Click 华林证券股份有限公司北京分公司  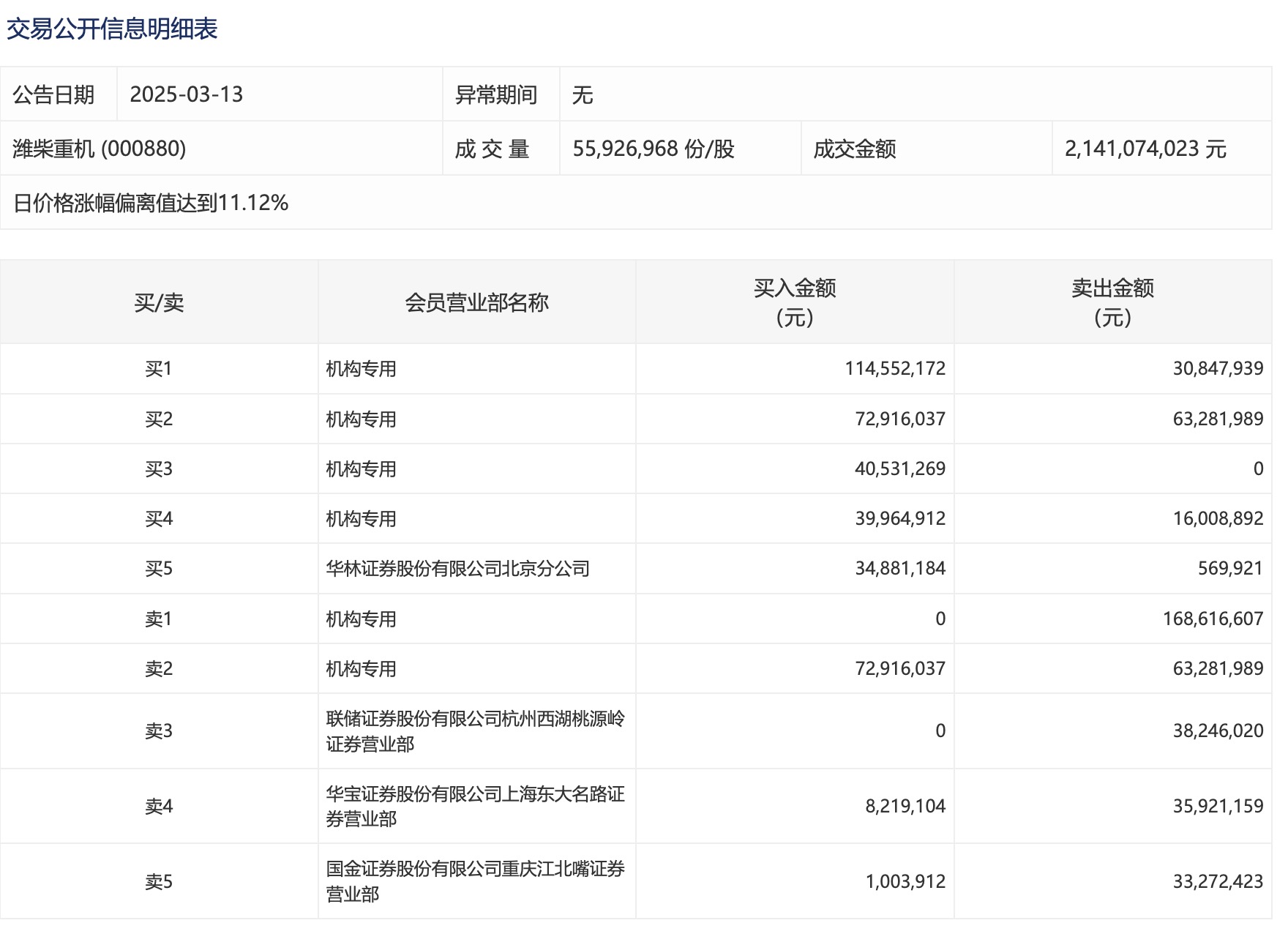point(457,568)
